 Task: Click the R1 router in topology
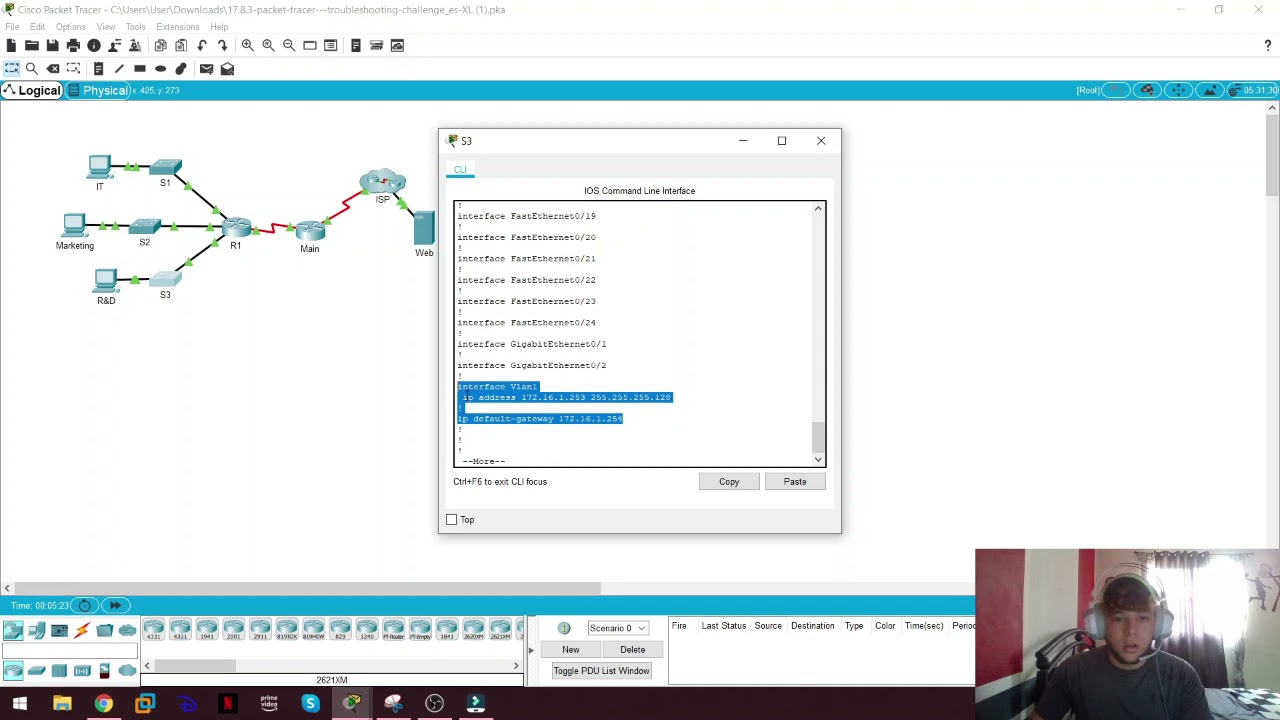(x=236, y=228)
